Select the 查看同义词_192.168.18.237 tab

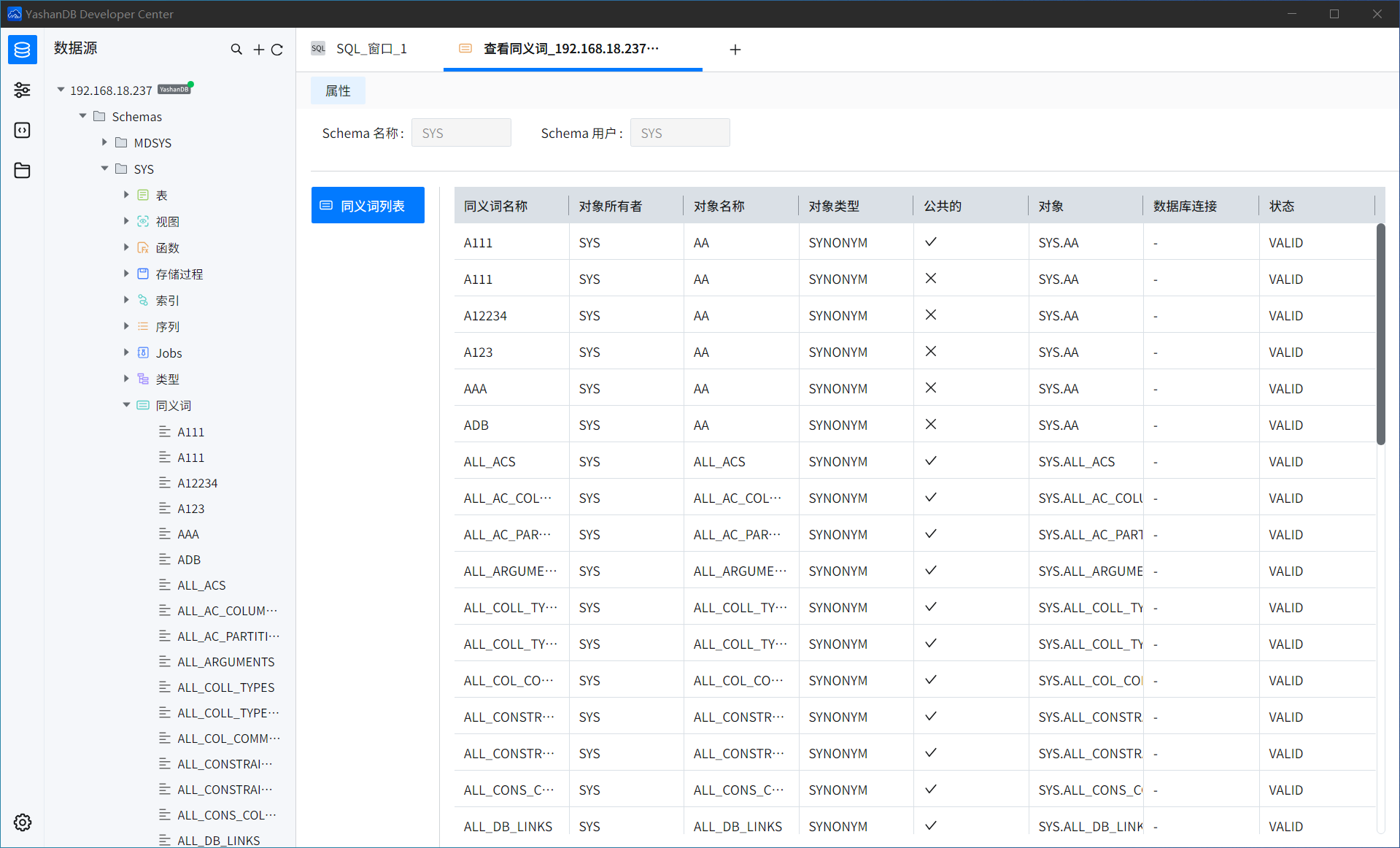coord(573,49)
